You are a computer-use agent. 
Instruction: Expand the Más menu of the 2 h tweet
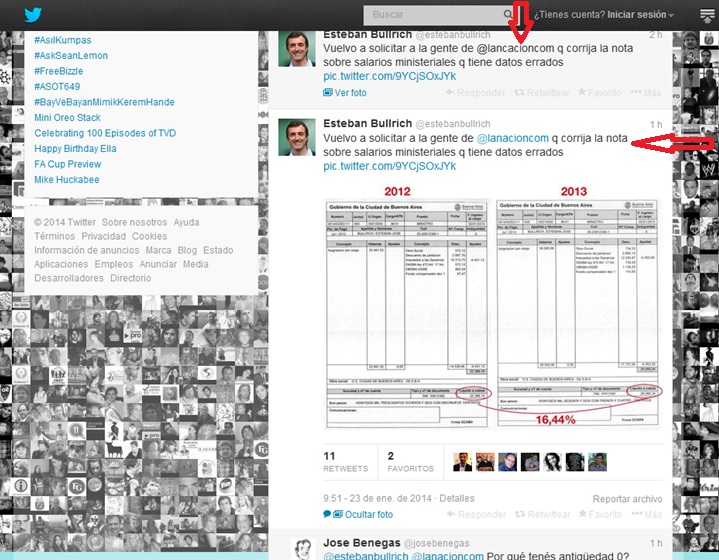[646, 93]
